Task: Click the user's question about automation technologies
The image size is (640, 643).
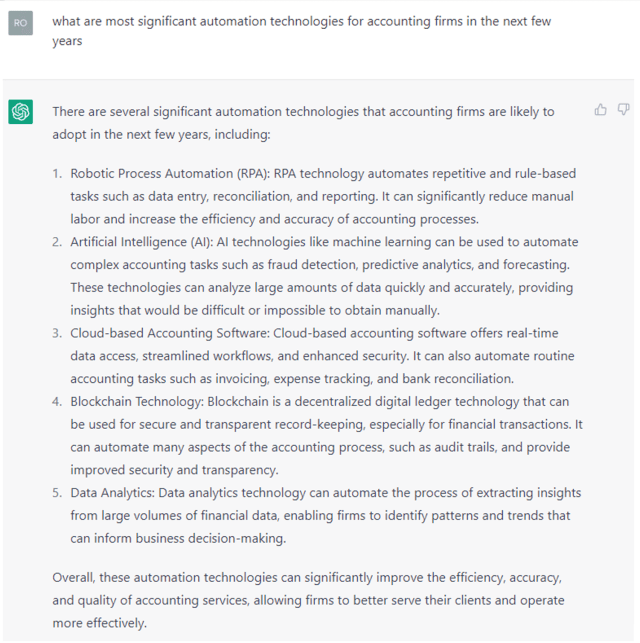Action: tap(300, 31)
